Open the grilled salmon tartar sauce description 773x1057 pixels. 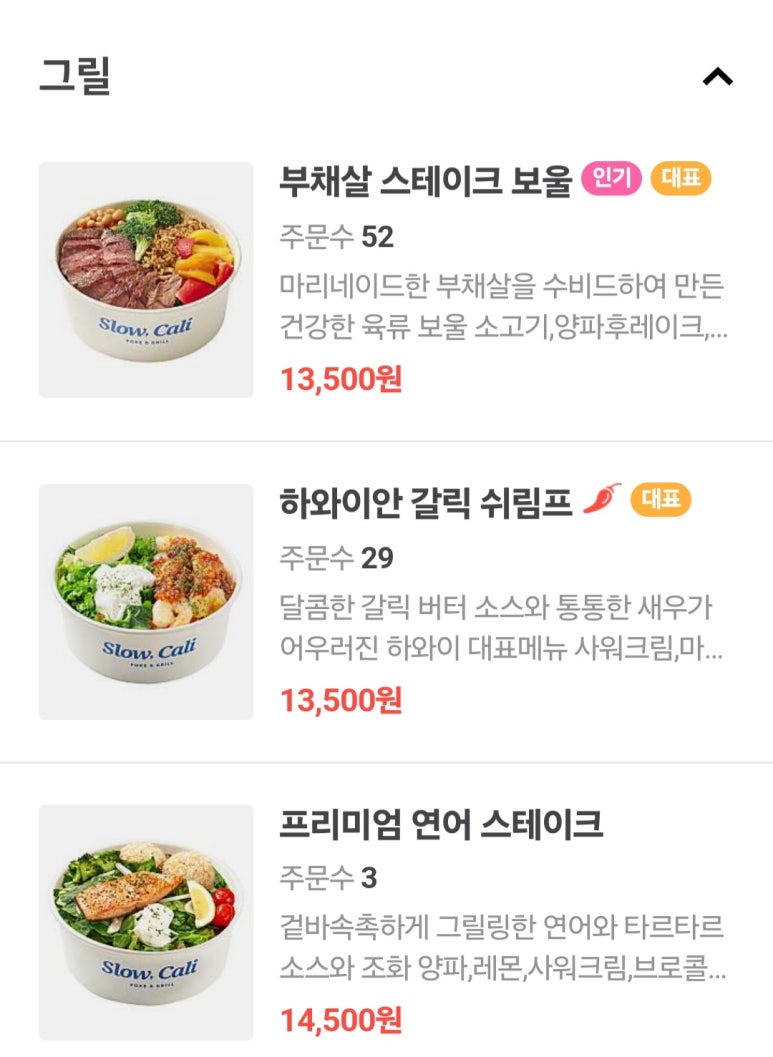[x=503, y=948]
